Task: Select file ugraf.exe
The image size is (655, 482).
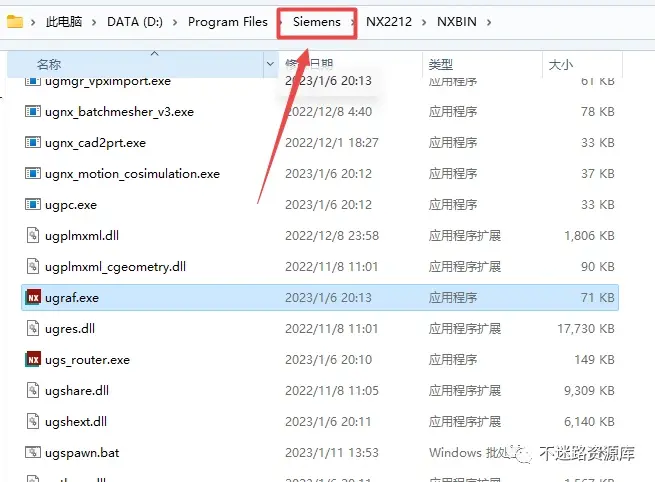Action: point(72,298)
